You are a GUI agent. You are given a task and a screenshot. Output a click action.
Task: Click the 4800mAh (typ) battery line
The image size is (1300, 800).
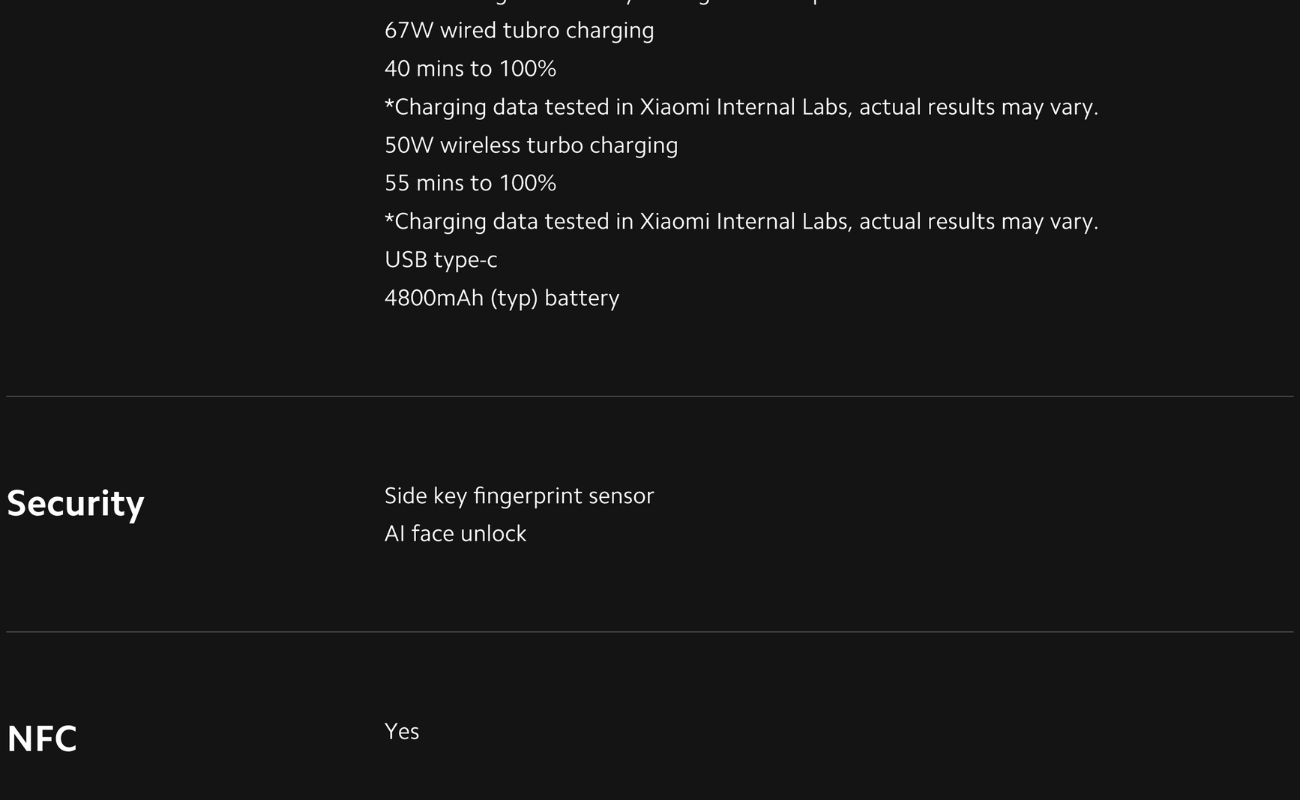(502, 298)
